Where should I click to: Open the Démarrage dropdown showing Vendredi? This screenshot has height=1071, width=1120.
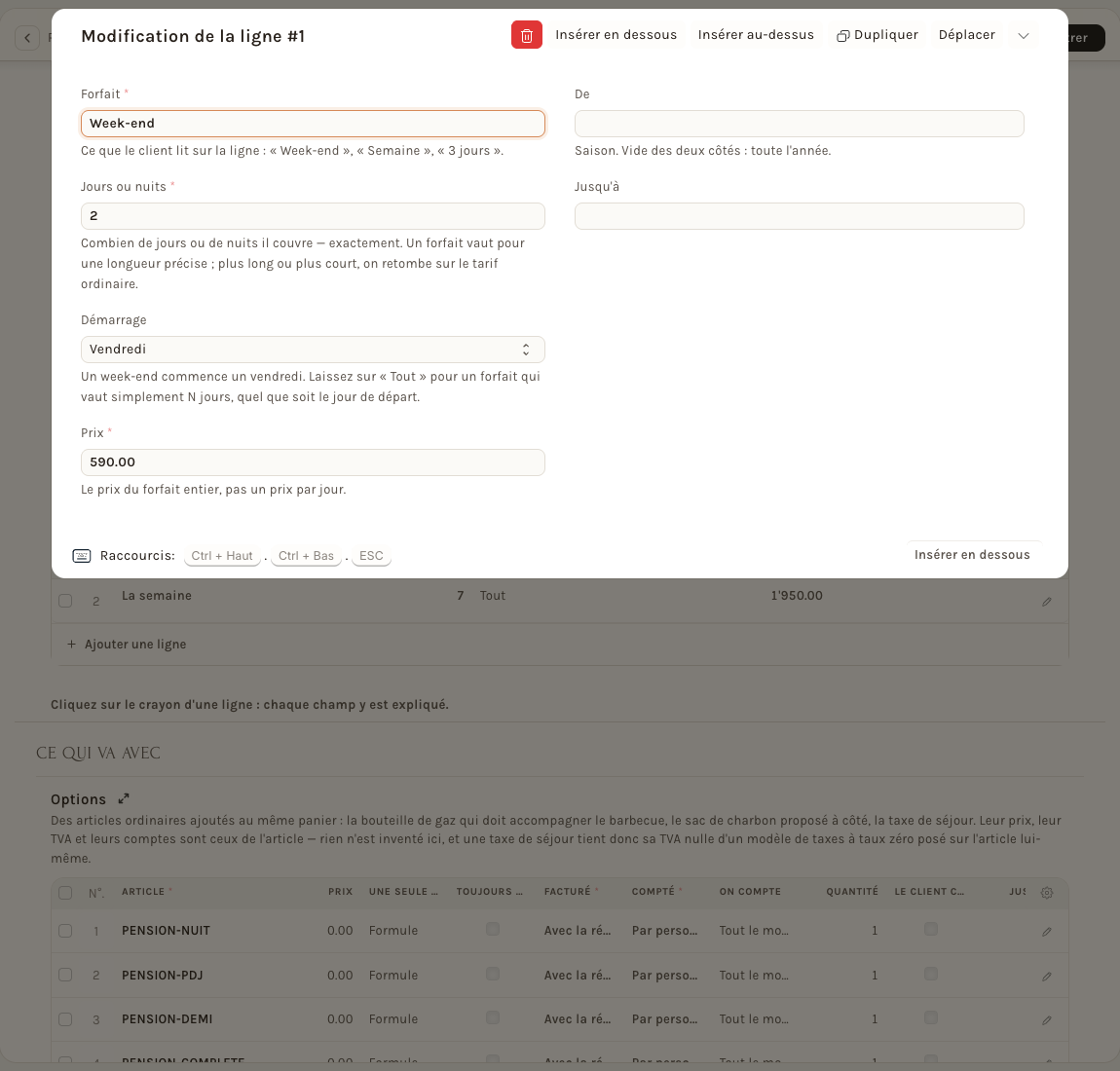313,350
